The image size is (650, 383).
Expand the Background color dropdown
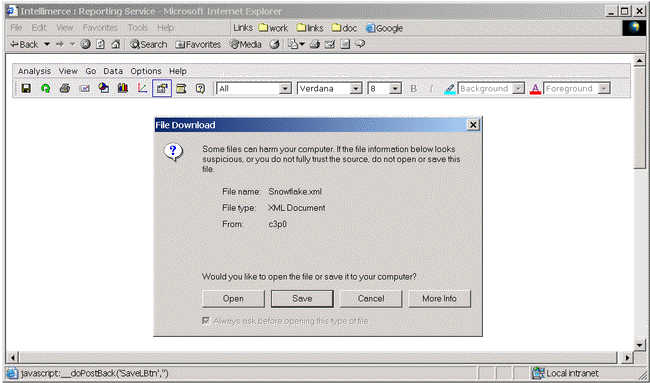coord(518,88)
